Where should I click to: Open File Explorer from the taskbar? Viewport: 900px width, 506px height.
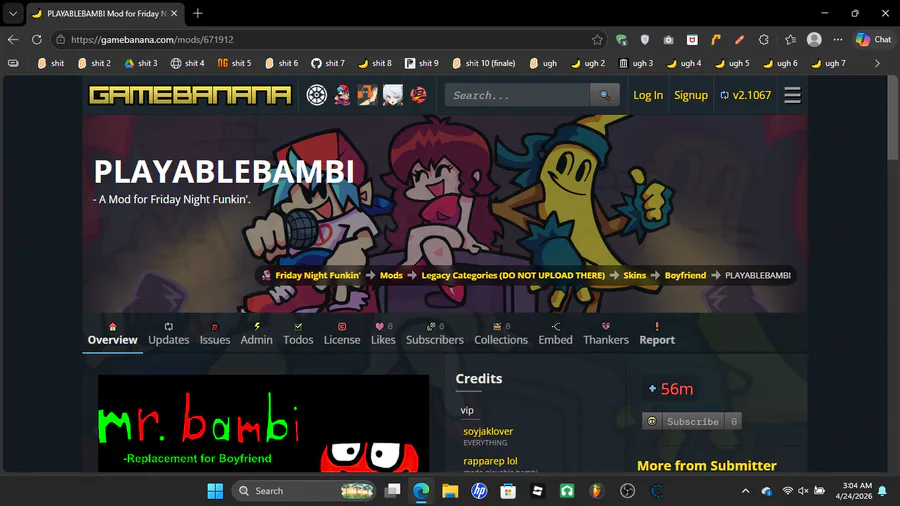tap(450, 491)
